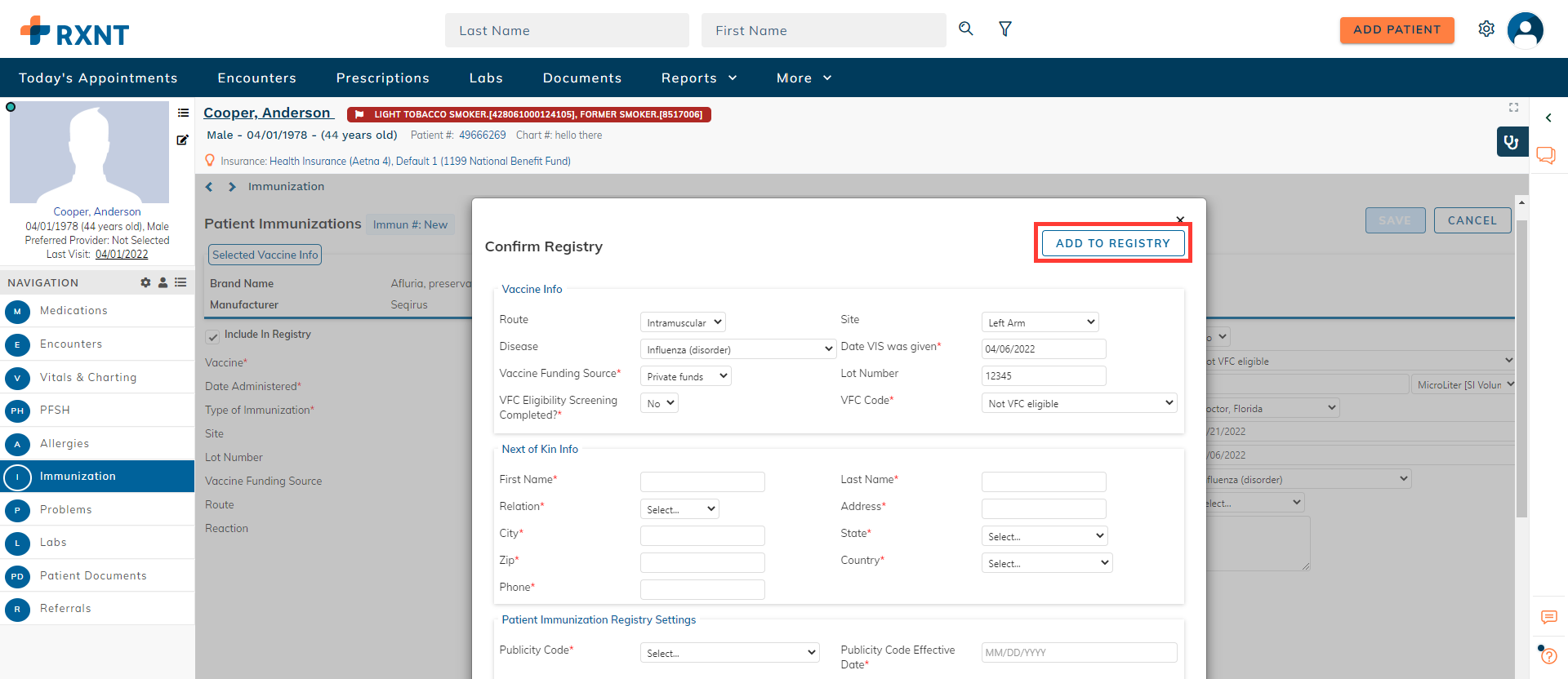Click the patient search magnifier icon
The width and height of the screenshot is (1568, 679).
pyautogui.click(x=966, y=29)
